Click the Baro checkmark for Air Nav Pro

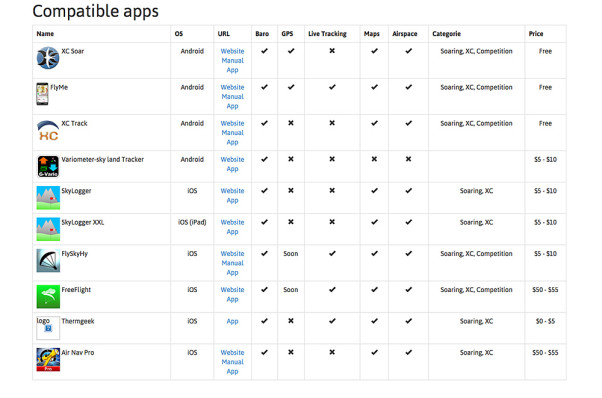[x=264, y=352]
